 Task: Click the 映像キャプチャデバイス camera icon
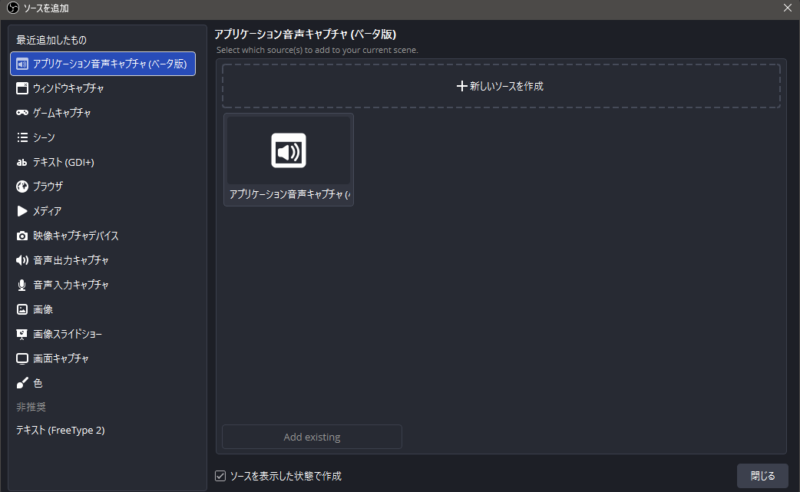pos(22,236)
